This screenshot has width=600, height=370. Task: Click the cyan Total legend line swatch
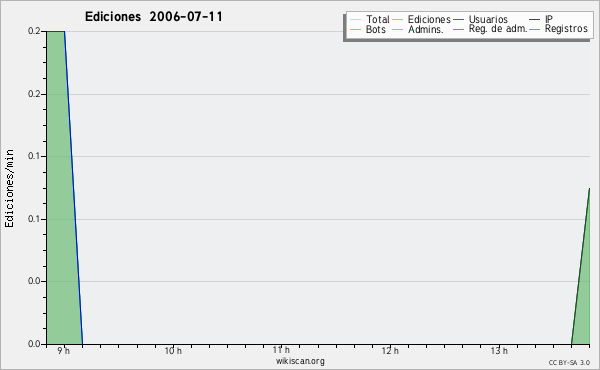click(355, 20)
